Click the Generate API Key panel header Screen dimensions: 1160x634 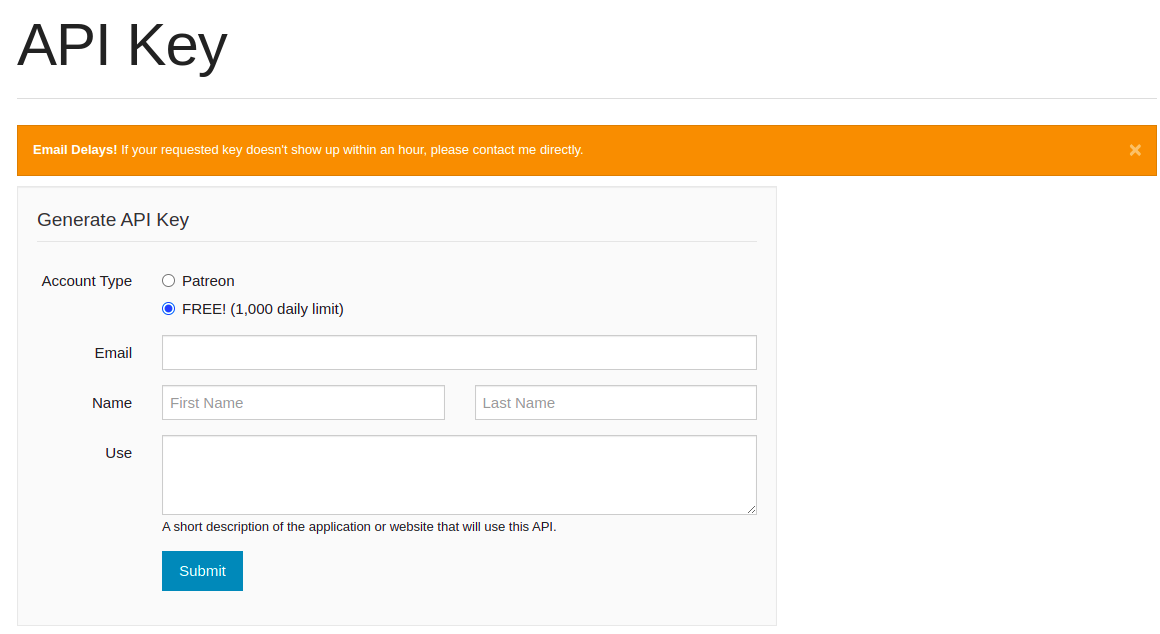113,219
